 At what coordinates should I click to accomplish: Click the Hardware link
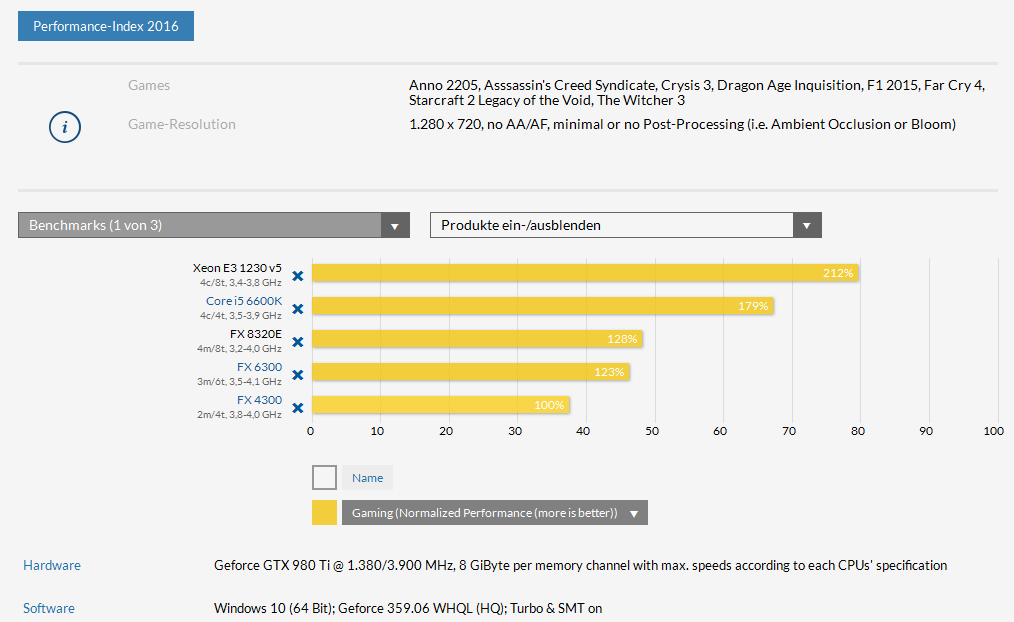pyautogui.click(x=52, y=565)
